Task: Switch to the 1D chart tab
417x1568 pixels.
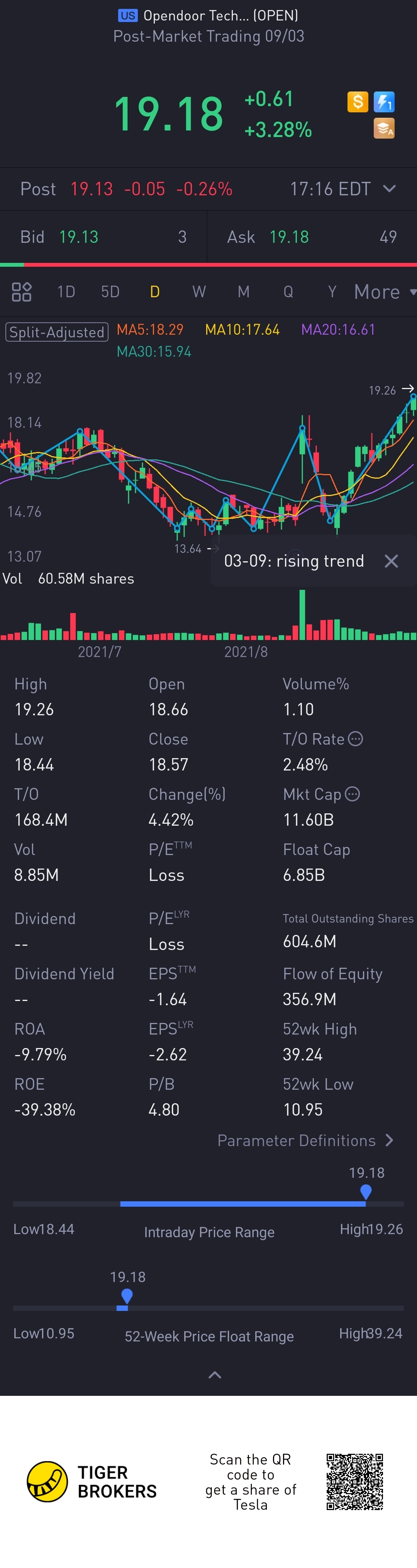Action: [x=66, y=292]
